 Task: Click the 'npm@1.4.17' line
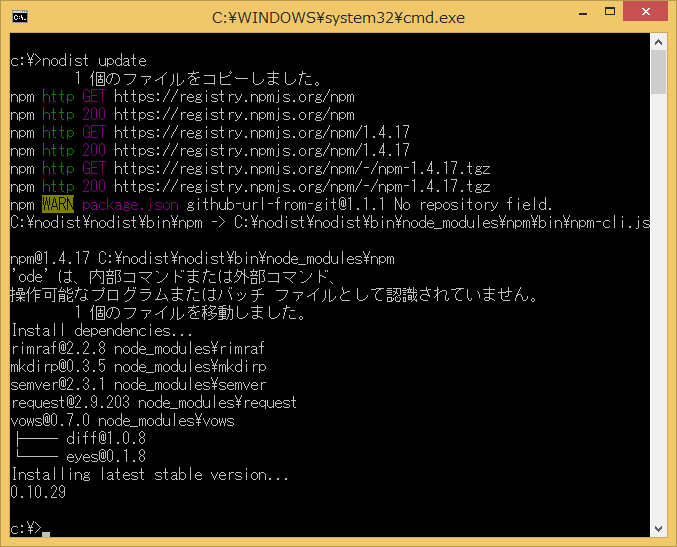[202, 259]
